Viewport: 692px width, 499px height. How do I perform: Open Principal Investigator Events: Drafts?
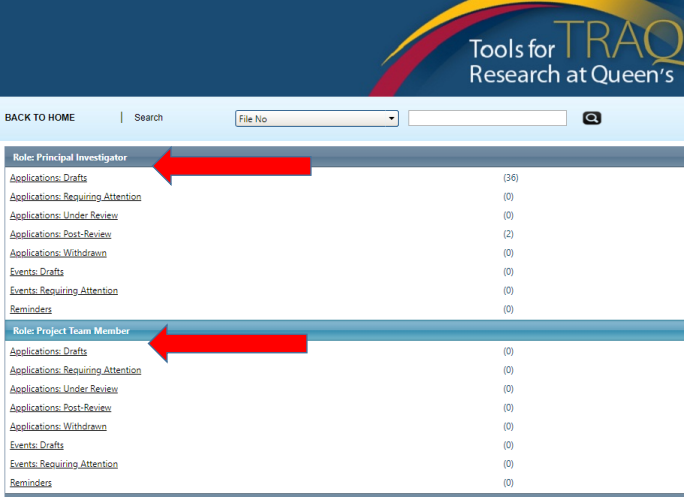[36, 272]
